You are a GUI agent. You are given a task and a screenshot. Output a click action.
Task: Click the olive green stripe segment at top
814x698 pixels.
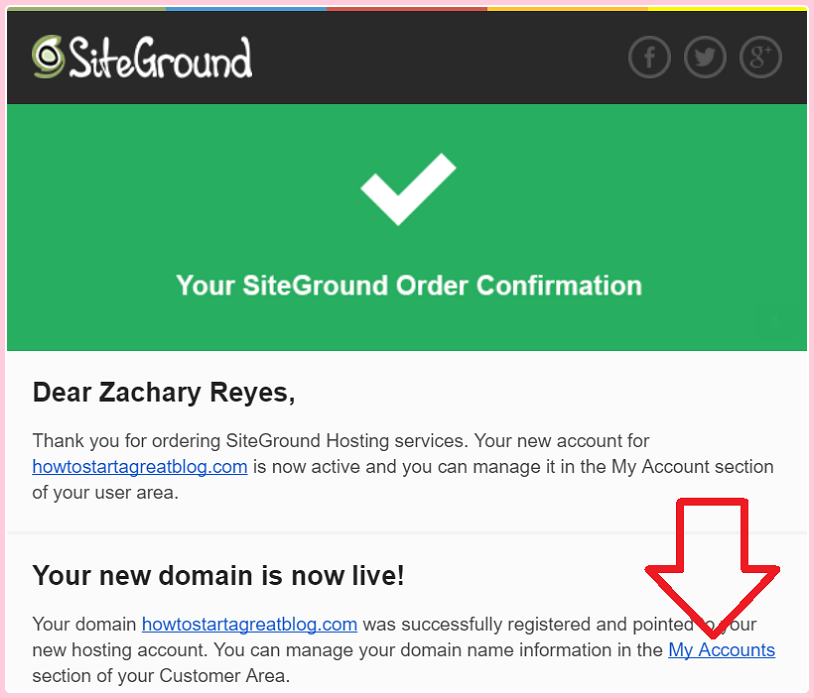point(86,9)
